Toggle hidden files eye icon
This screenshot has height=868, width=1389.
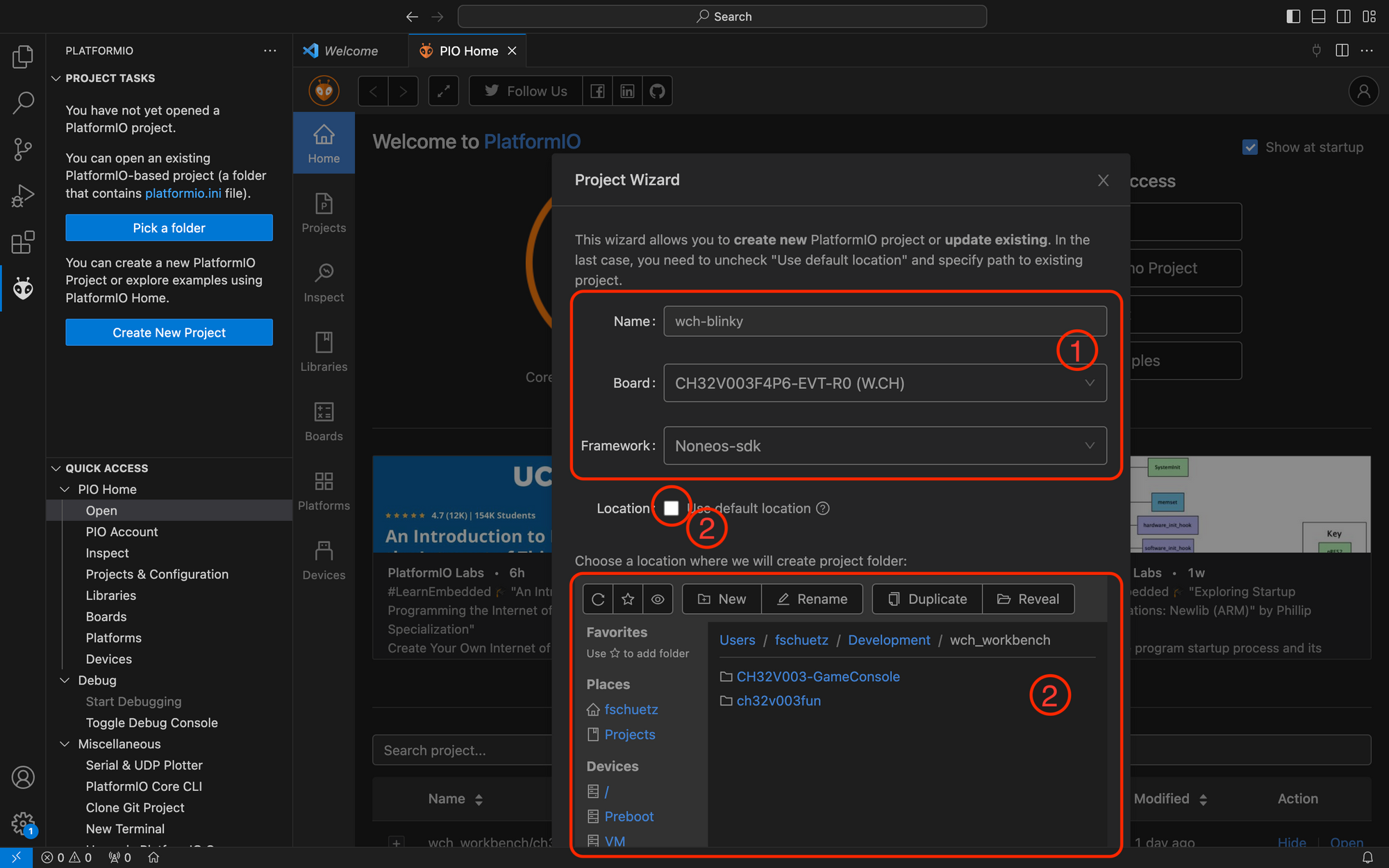point(658,599)
